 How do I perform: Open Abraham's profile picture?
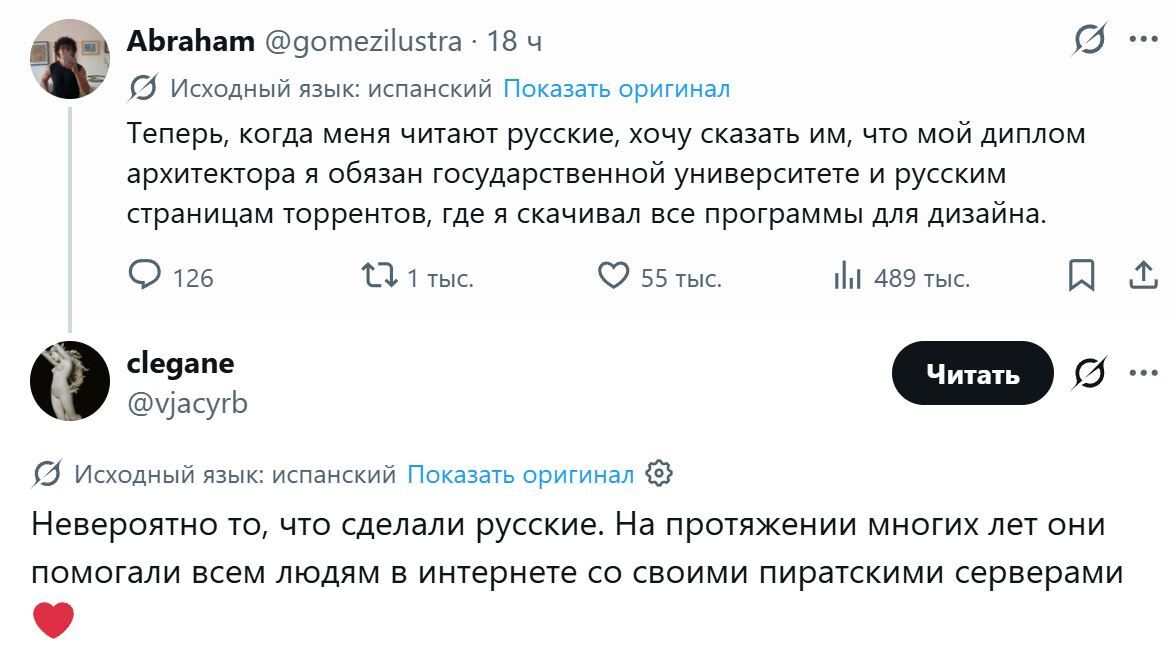[70, 59]
